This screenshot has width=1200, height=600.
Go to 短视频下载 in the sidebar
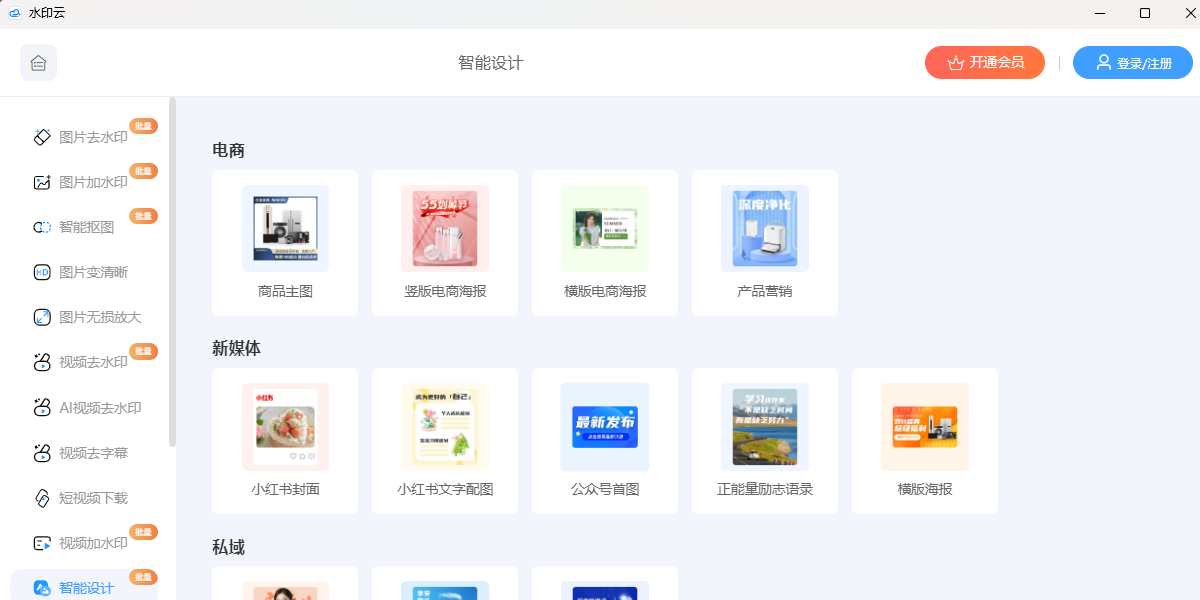[84, 498]
